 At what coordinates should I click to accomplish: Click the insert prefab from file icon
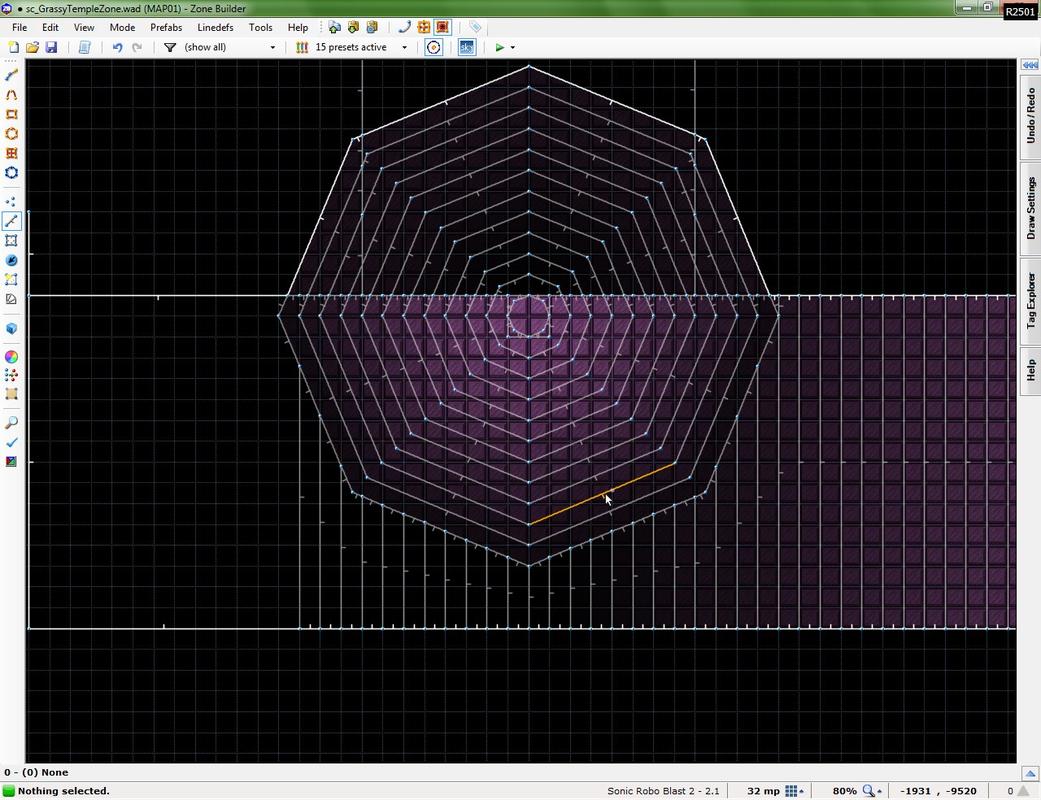(x=335, y=27)
